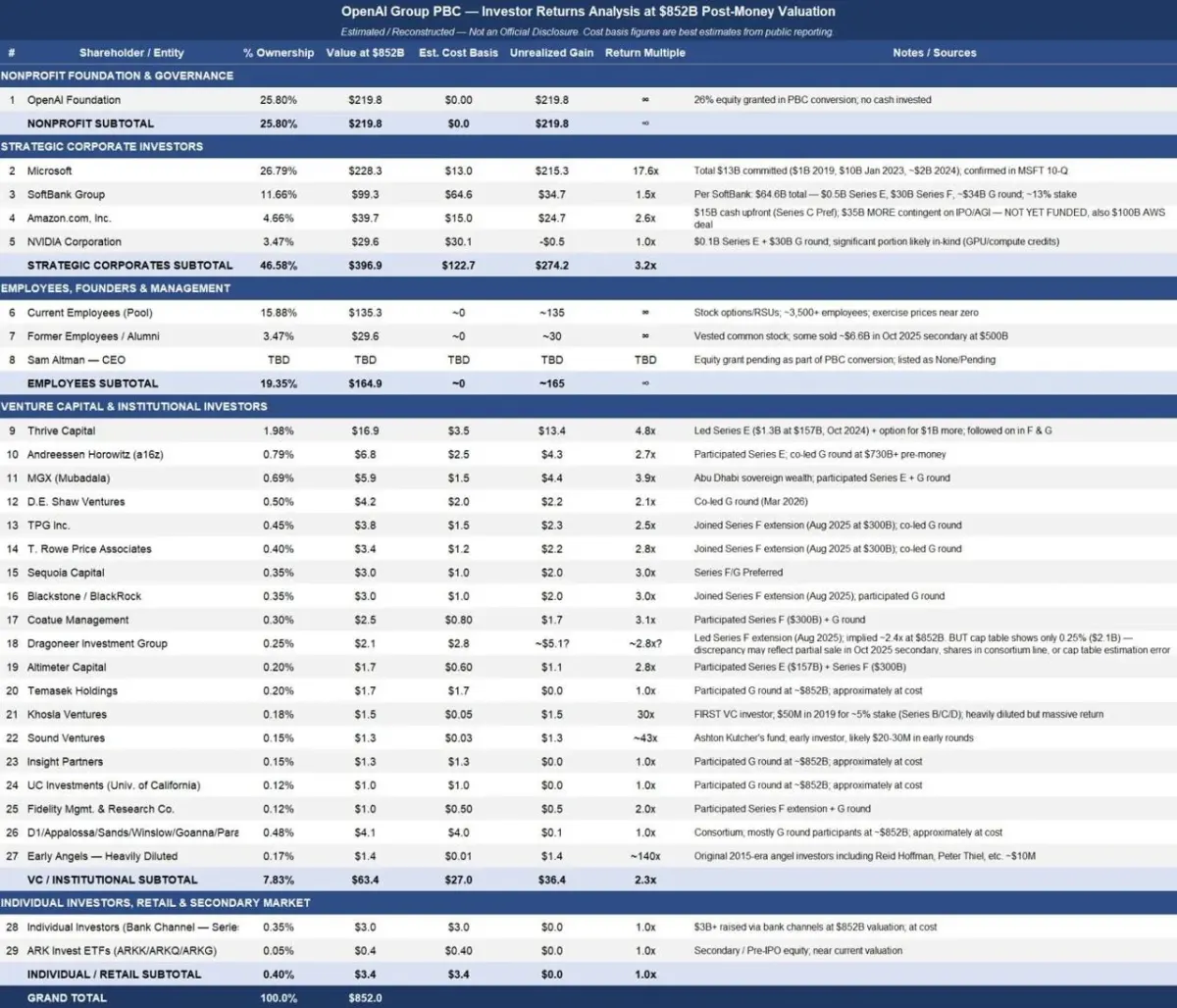Image resolution: width=1177 pixels, height=1008 pixels.
Task: Click Dragoneer's '~2.8x?' return multiple cell
Action: click(645, 643)
